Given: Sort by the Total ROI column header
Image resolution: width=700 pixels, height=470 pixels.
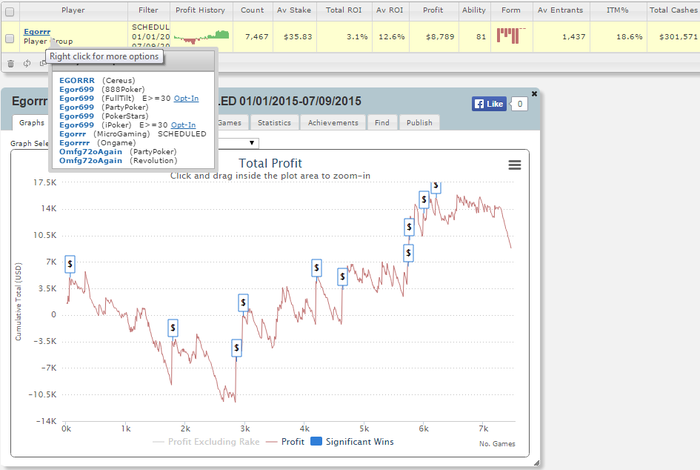Looking at the screenshot, I should click(x=344, y=10).
